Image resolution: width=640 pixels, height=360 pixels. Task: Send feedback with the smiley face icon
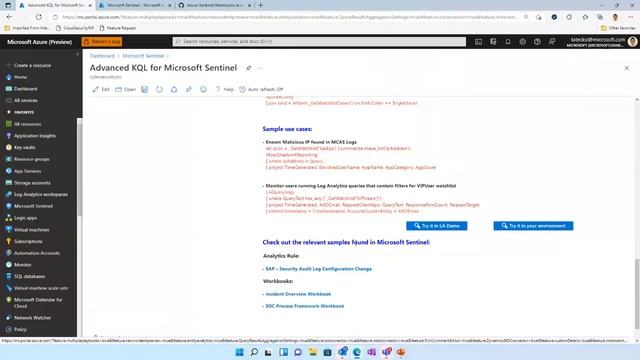[203, 89]
